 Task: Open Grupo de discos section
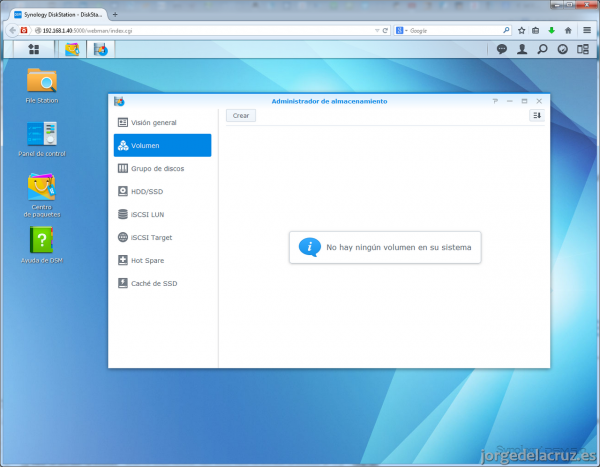162,168
